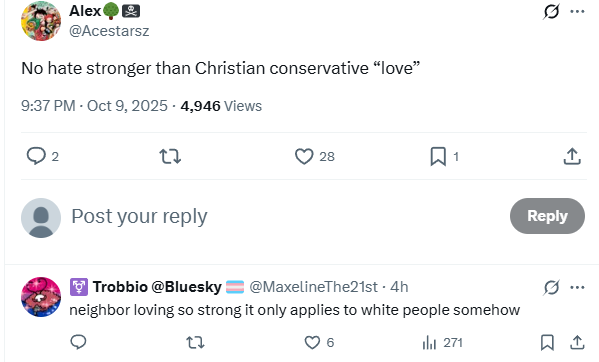
Task: Share Trobbio's reply
Action: click(x=577, y=342)
